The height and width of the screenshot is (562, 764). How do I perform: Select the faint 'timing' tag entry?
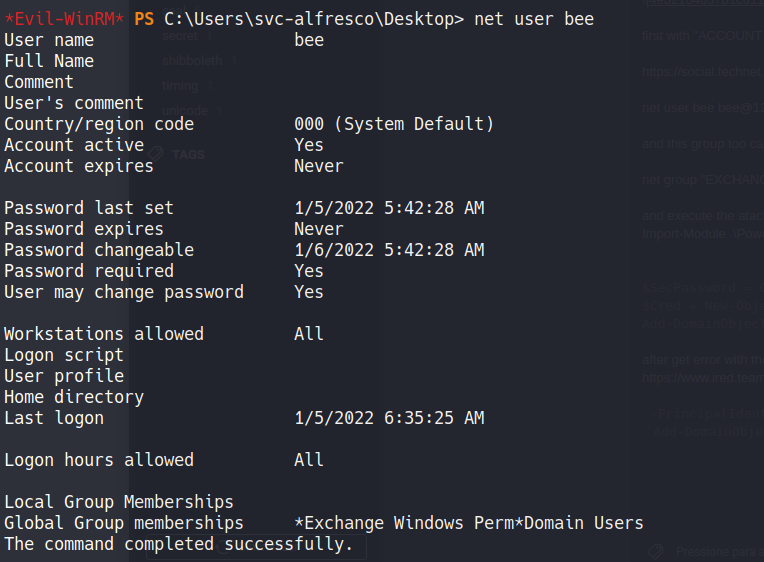point(179,85)
